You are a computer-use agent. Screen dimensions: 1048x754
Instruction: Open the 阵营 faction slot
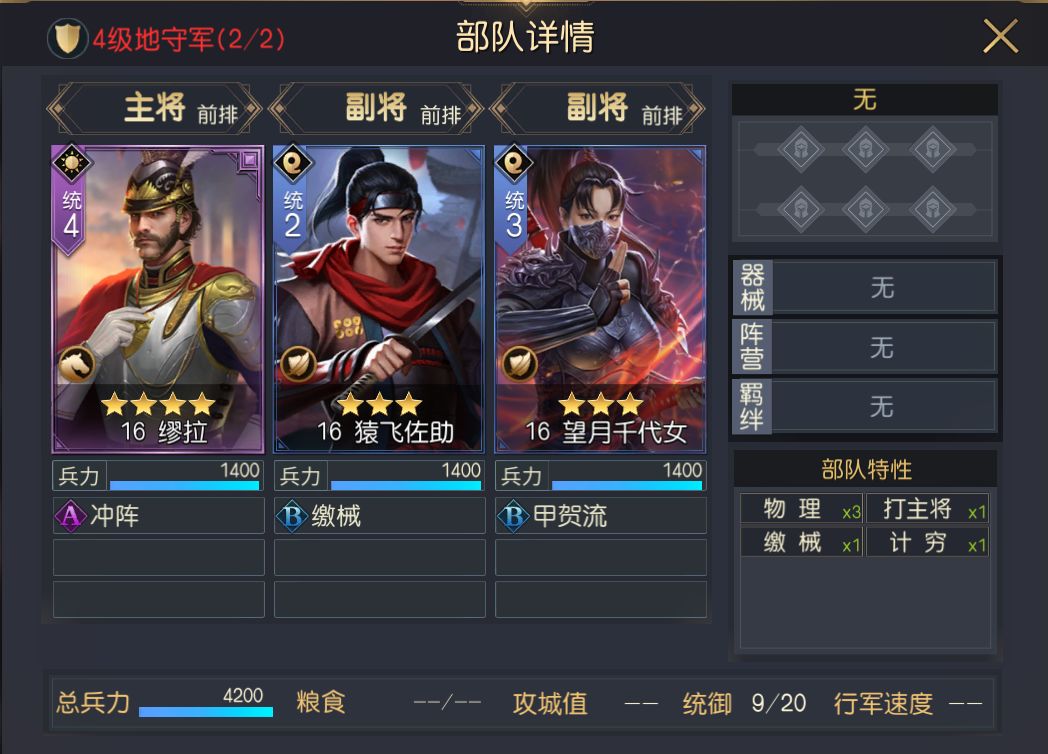pos(865,347)
